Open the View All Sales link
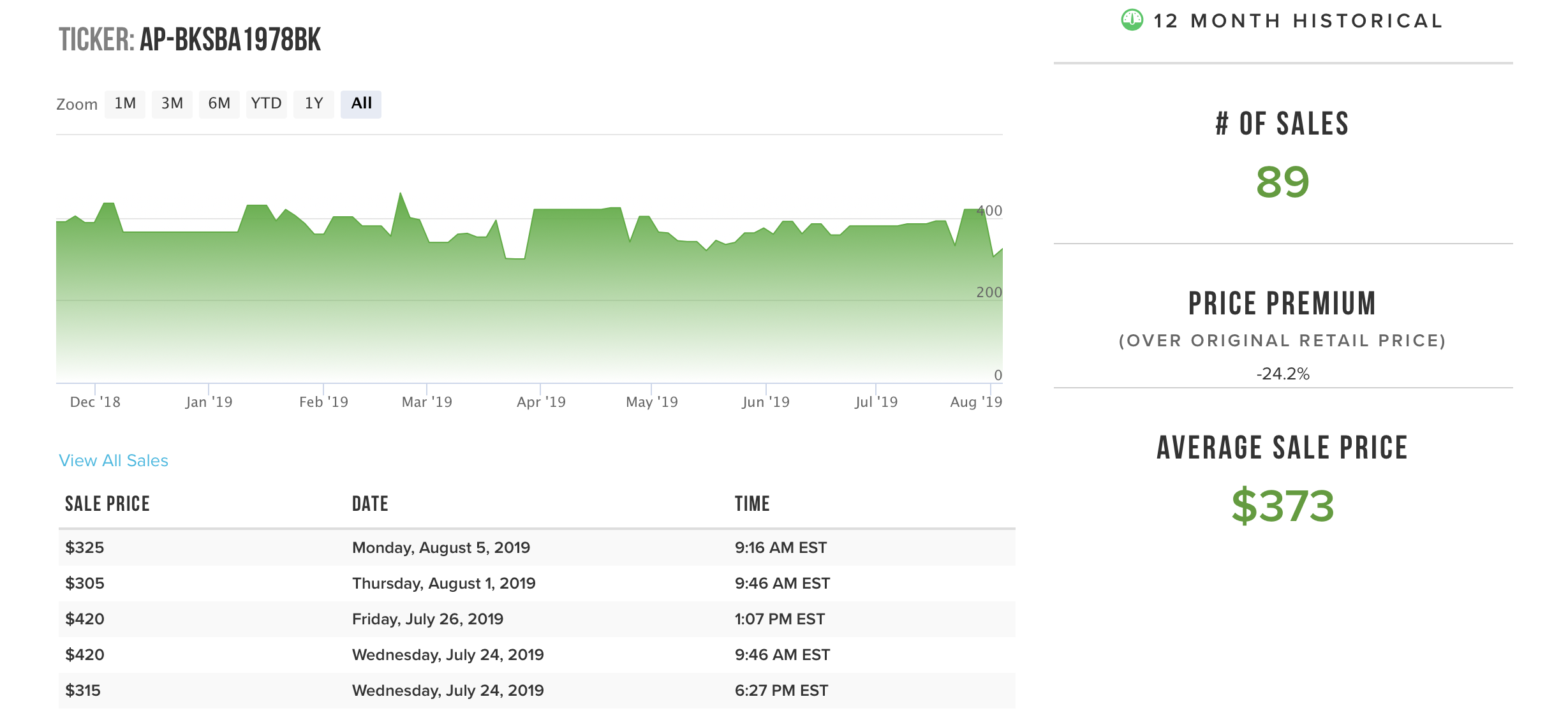Image resolution: width=1568 pixels, height=713 pixels. pyautogui.click(x=114, y=460)
